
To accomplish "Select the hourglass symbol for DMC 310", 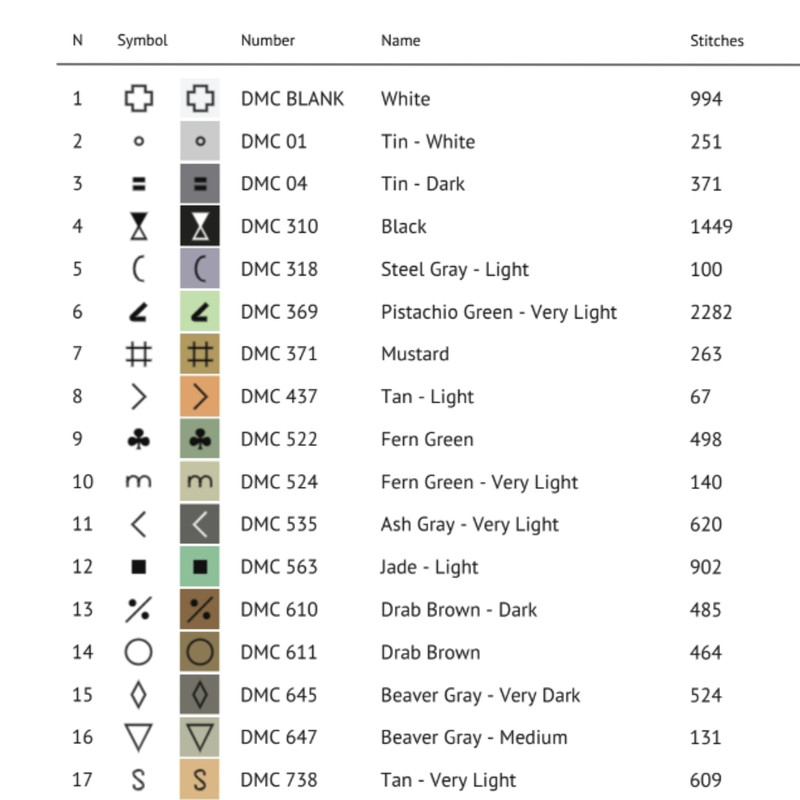I will coord(139,227).
